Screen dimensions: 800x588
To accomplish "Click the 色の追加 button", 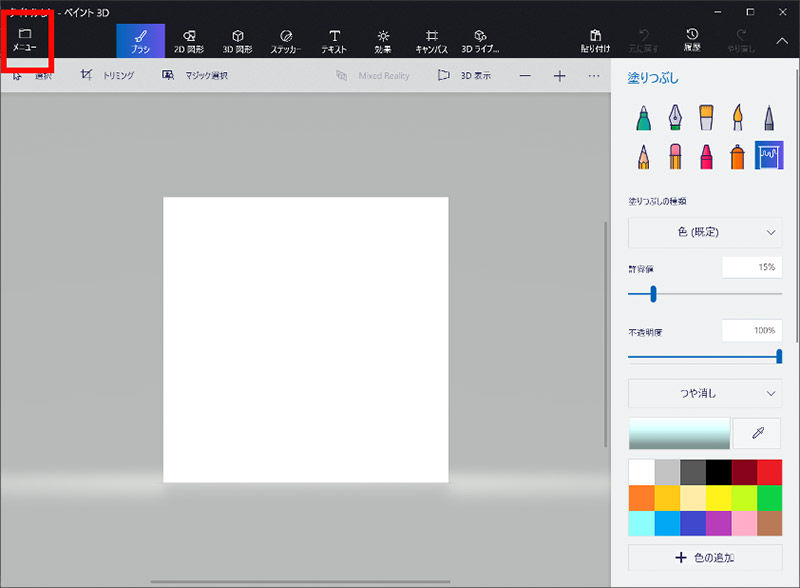I will coord(705,557).
